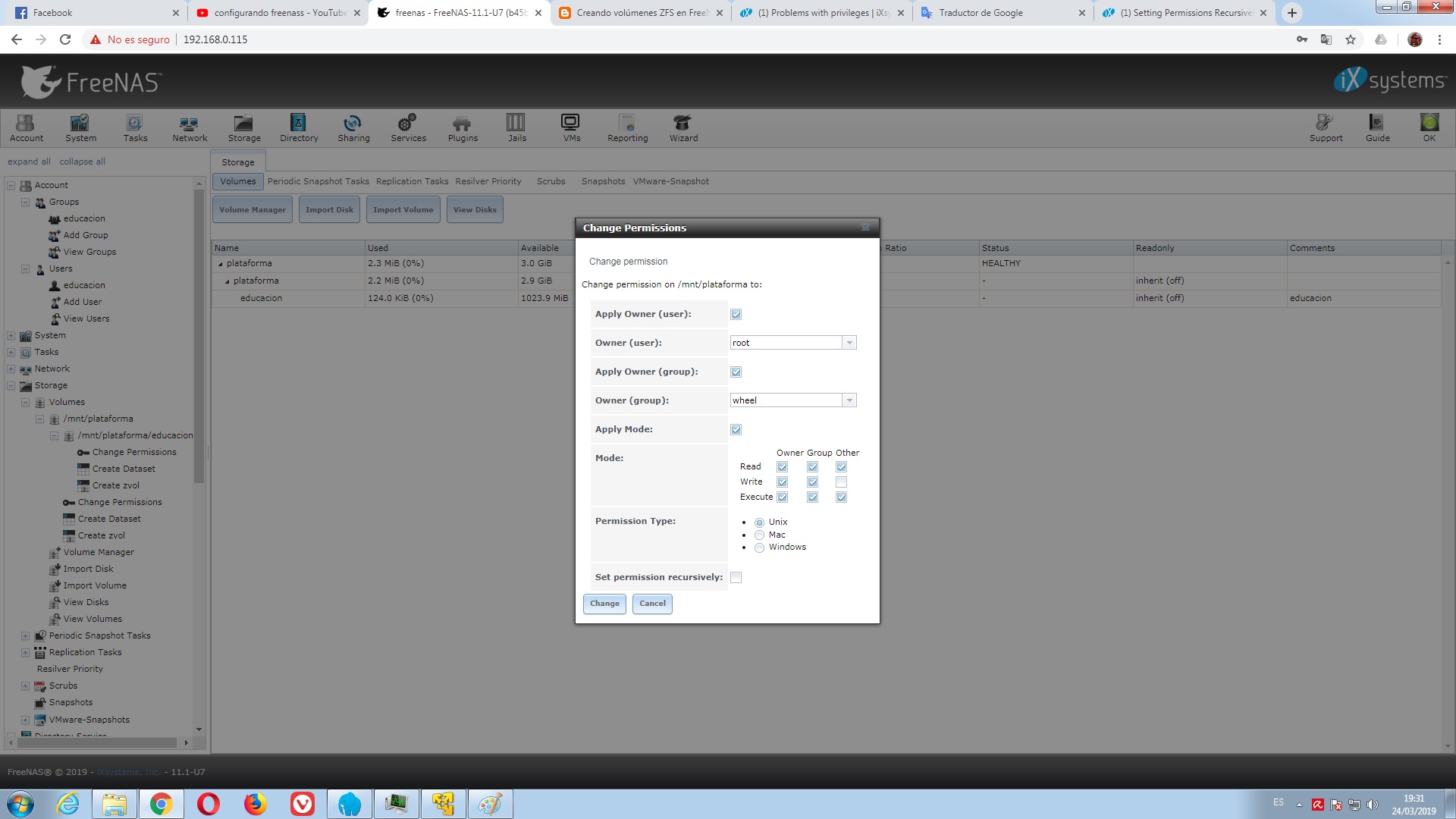Uncheck Group Write permission
This screenshot has height=819, width=1456.
812,482
